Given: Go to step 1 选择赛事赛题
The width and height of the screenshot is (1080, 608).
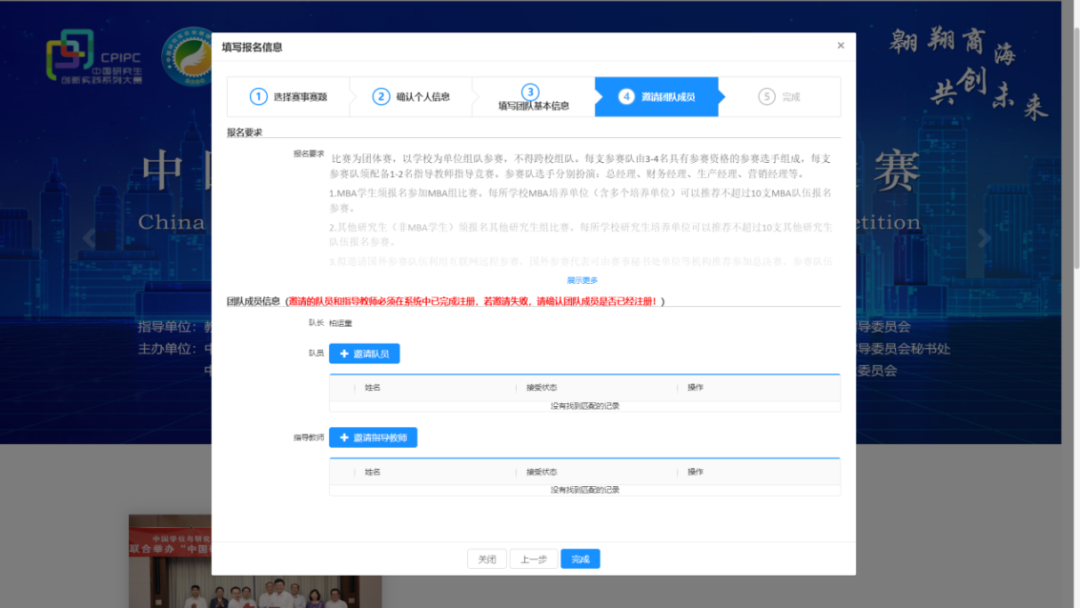Looking at the screenshot, I should (x=288, y=97).
